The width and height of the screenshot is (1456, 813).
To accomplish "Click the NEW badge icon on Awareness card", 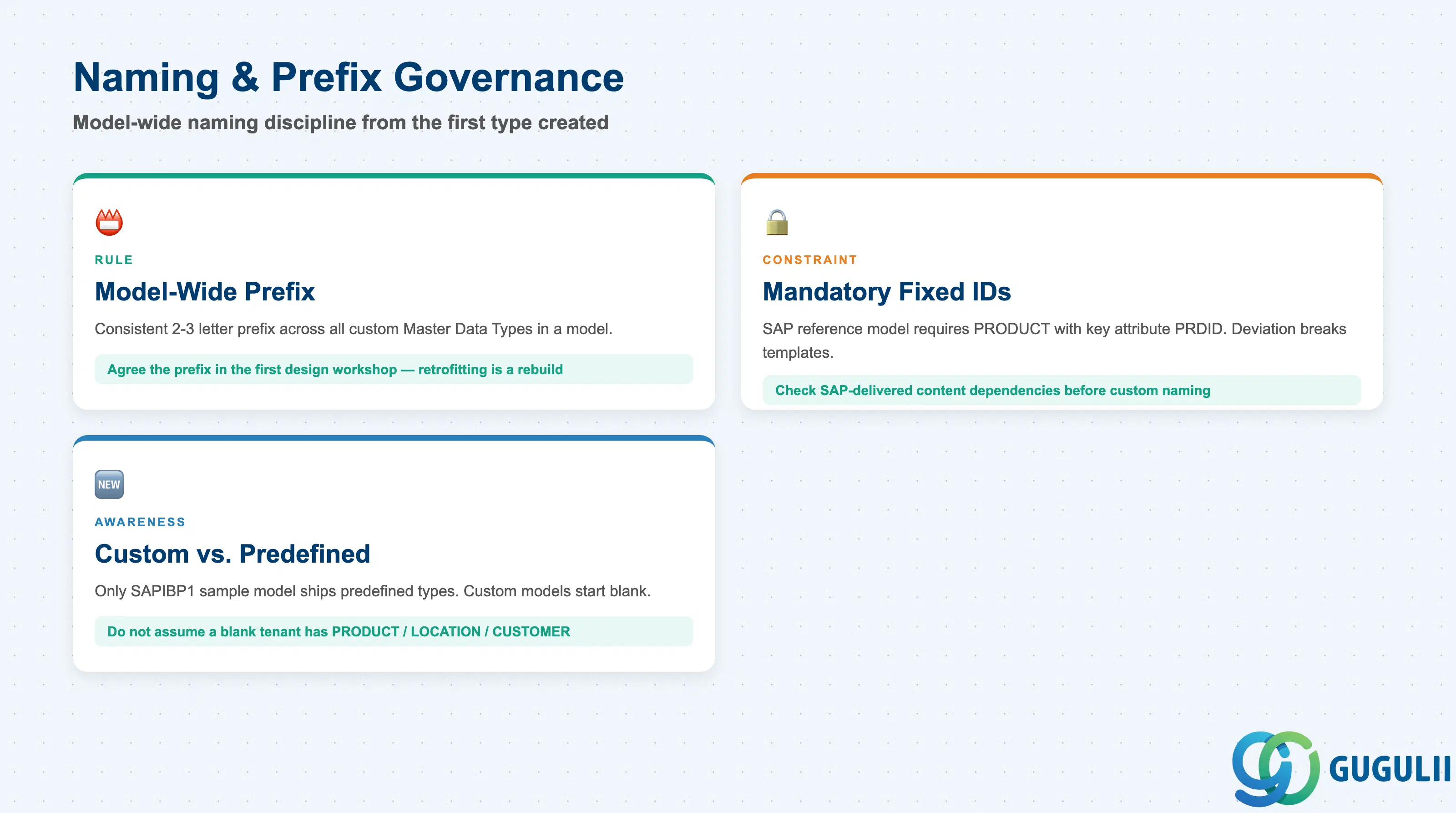I will pyautogui.click(x=109, y=484).
